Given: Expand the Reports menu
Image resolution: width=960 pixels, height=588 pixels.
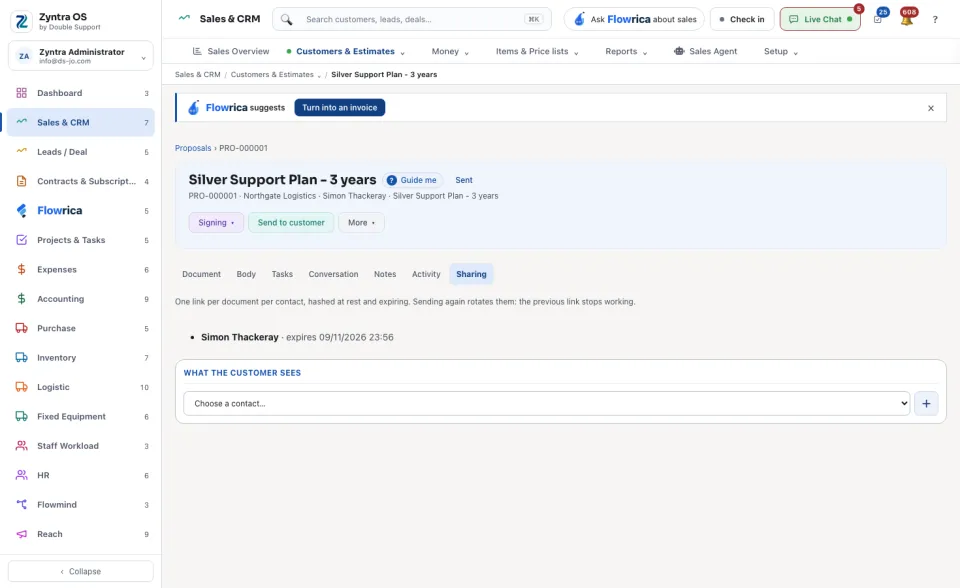Looking at the screenshot, I should click(626, 51).
